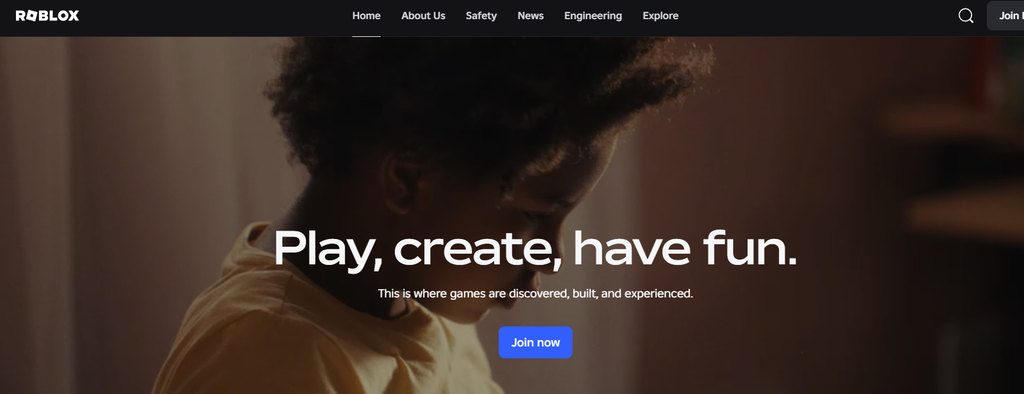Open the News section
The width and height of the screenshot is (1024, 394).
pos(530,16)
